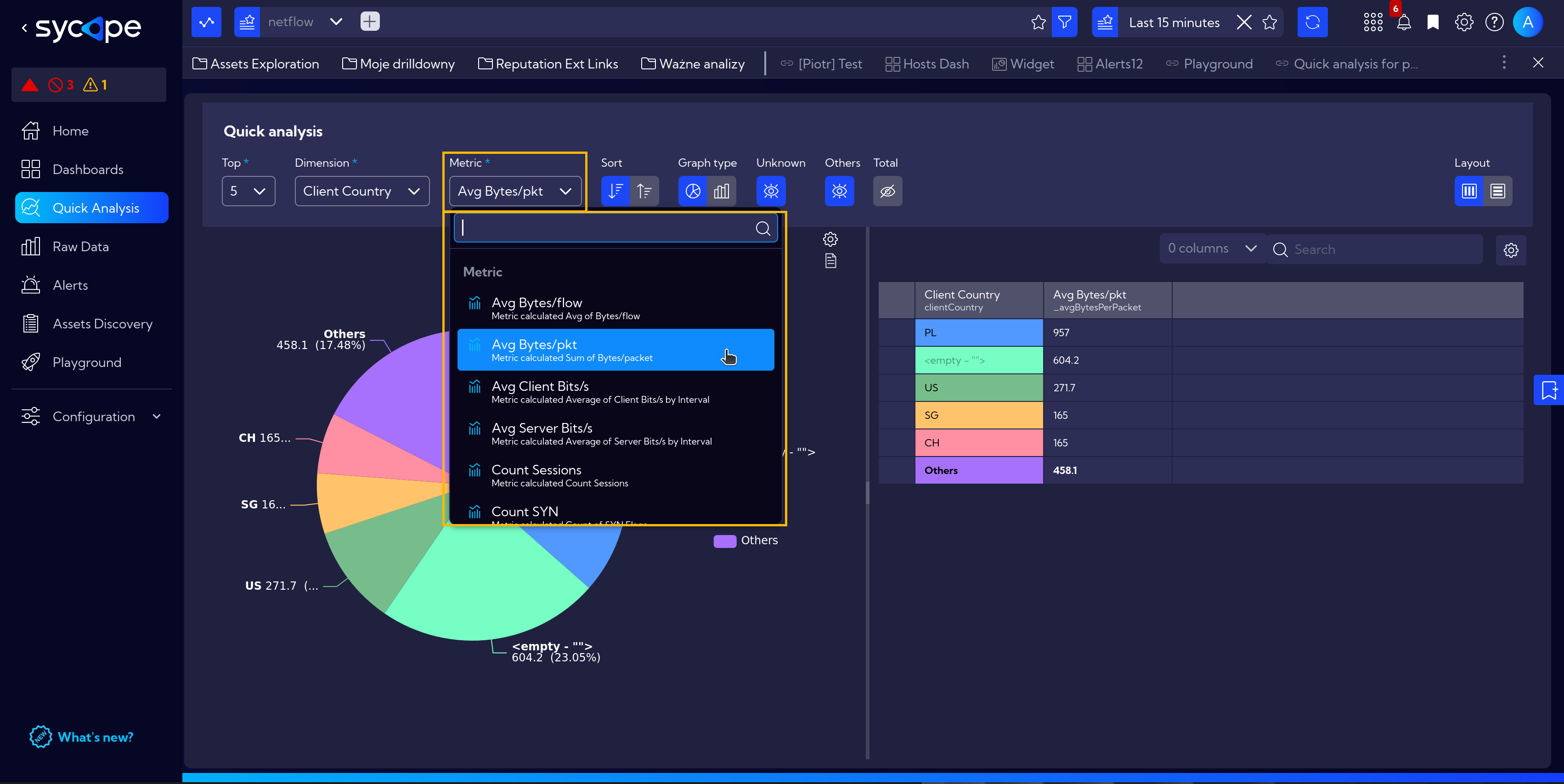This screenshot has width=1564, height=784.
Task: Open the [Piotr] Test bookmark
Action: [x=821, y=64]
